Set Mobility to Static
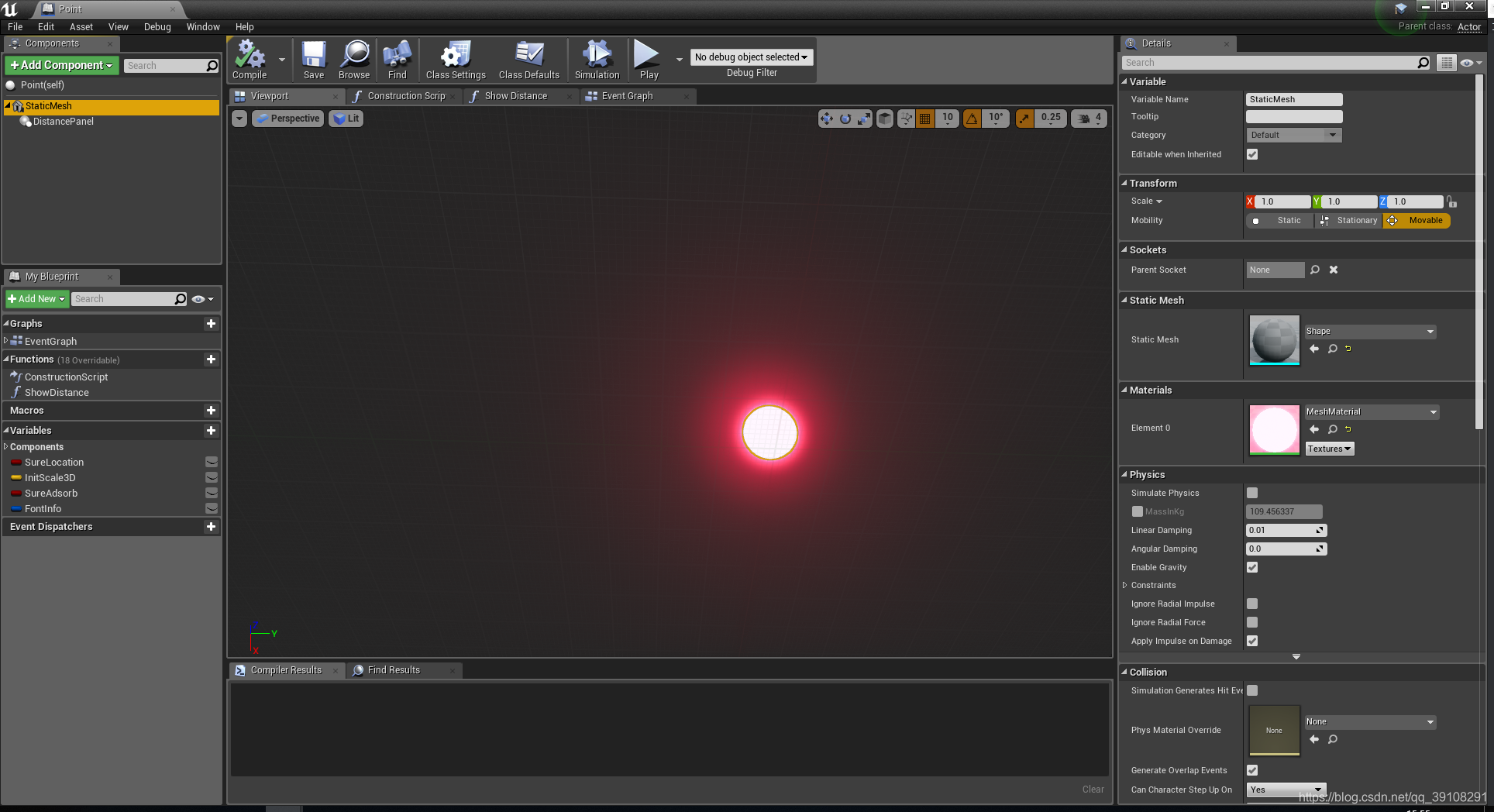The width and height of the screenshot is (1494, 812). tap(1279, 220)
